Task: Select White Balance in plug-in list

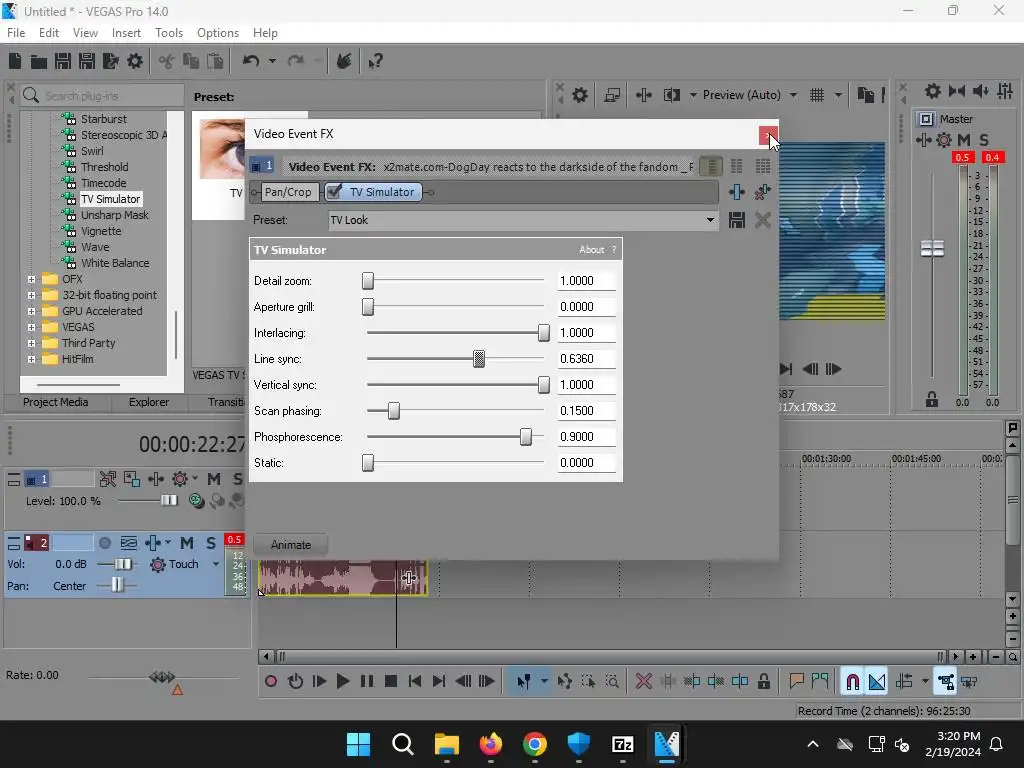Action: tap(115, 263)
